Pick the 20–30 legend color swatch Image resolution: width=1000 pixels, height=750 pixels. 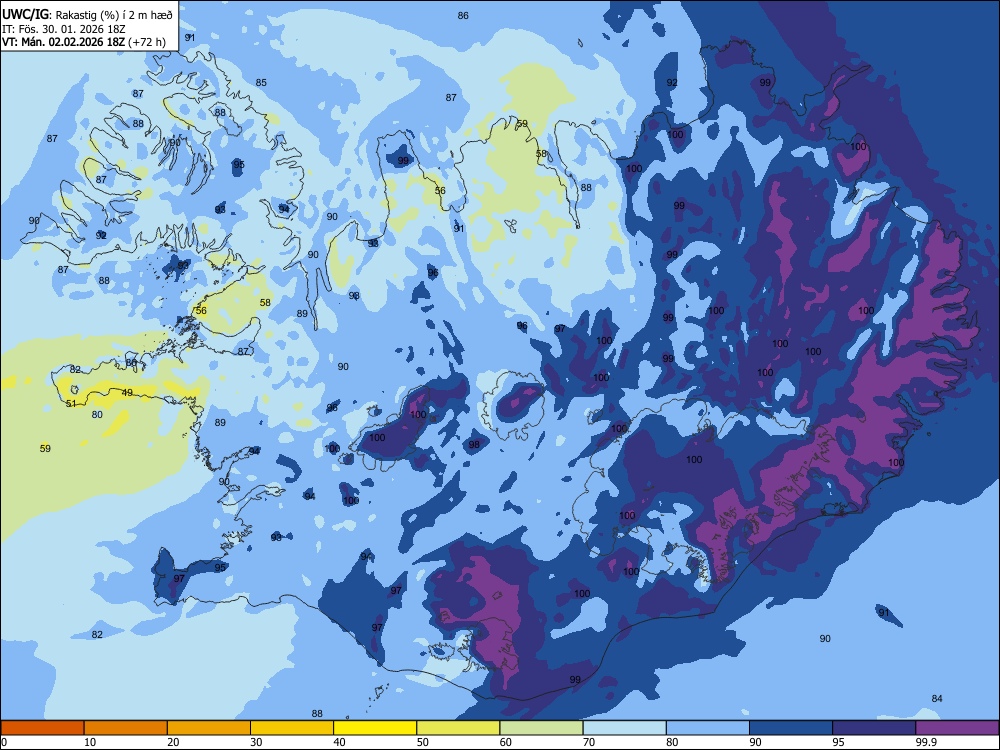click(209, 728)
